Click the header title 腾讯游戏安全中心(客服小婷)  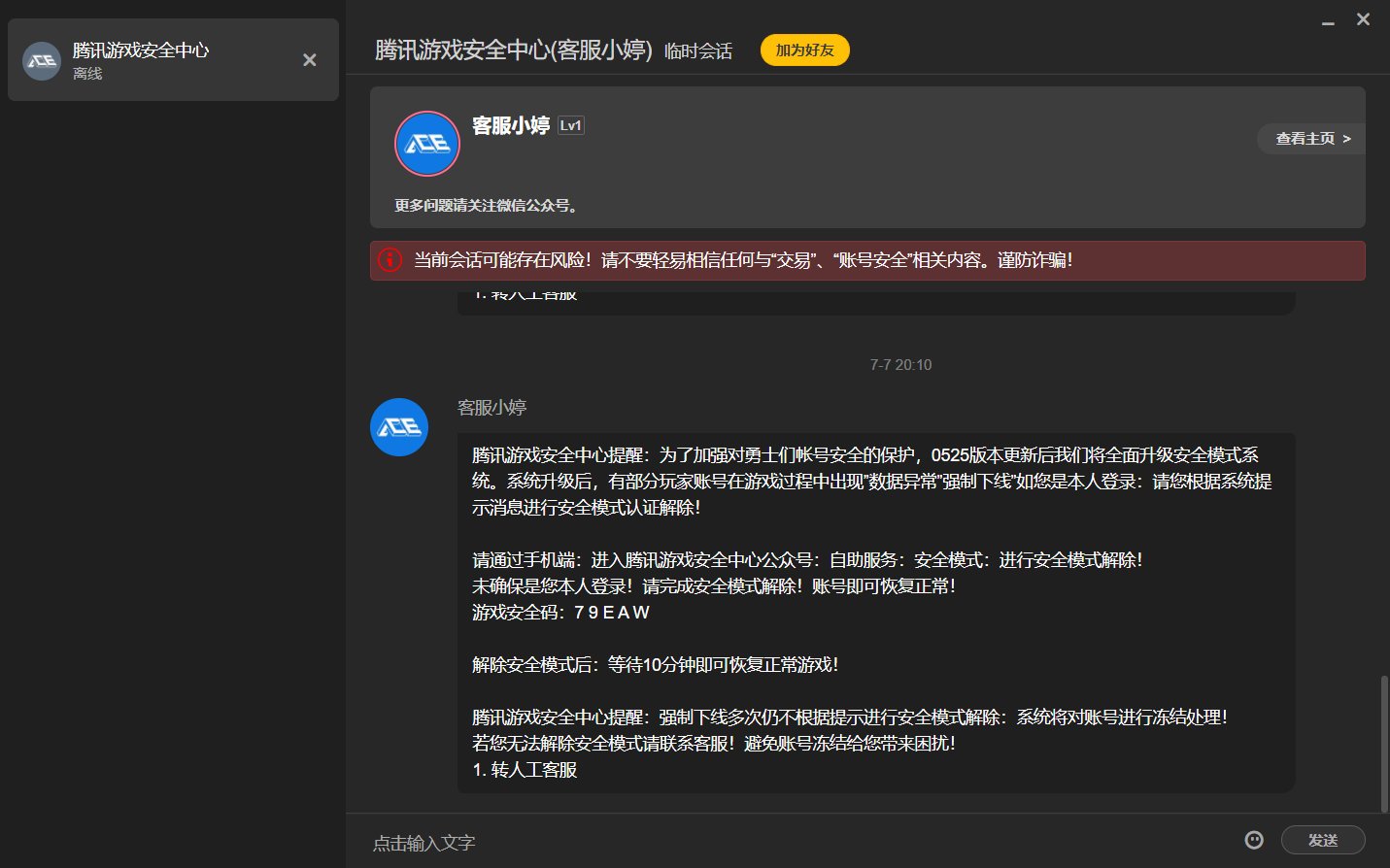click(x=514, y=50)
